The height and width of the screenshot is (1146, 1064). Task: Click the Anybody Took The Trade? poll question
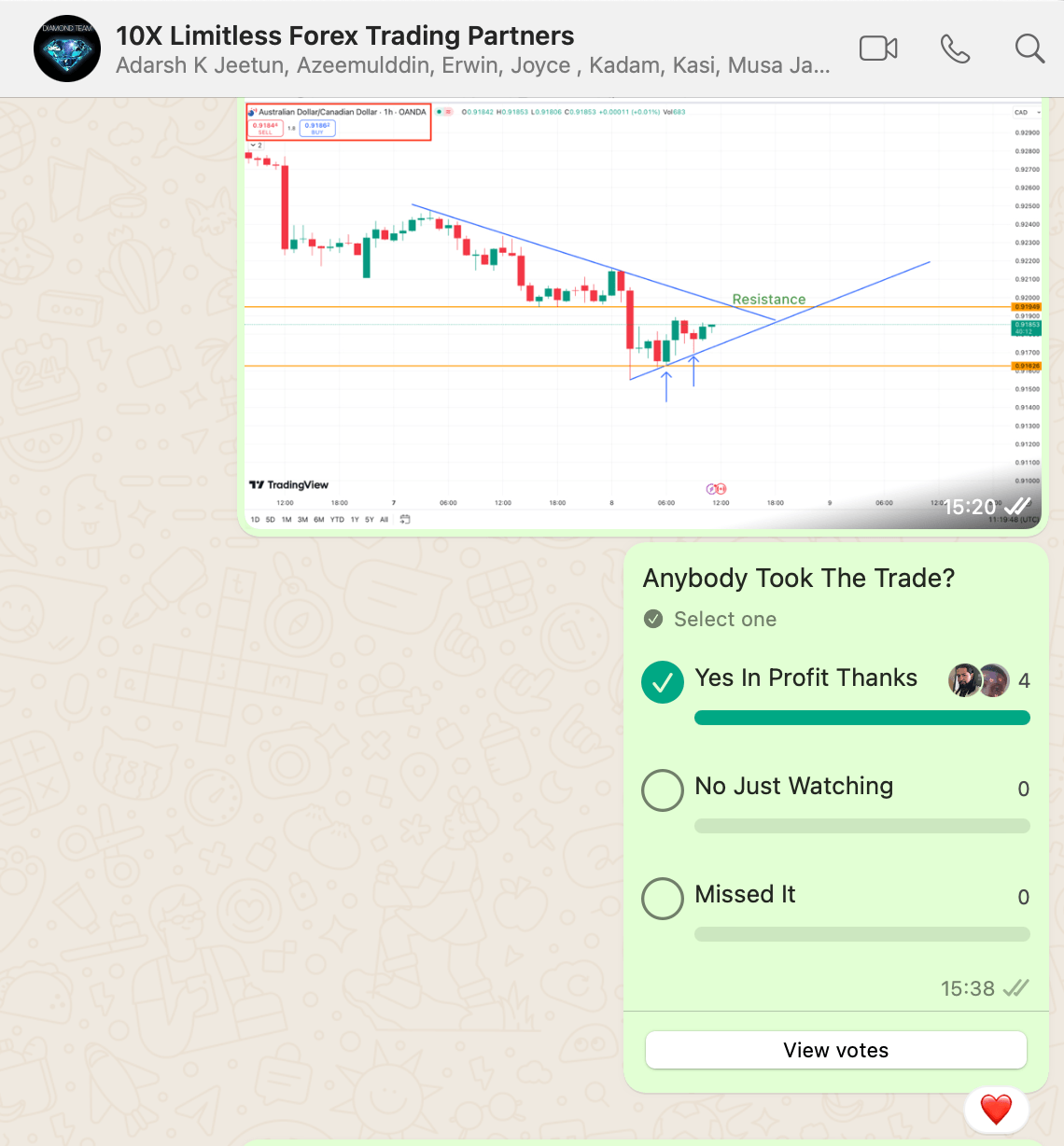click(x=799, y=578)
